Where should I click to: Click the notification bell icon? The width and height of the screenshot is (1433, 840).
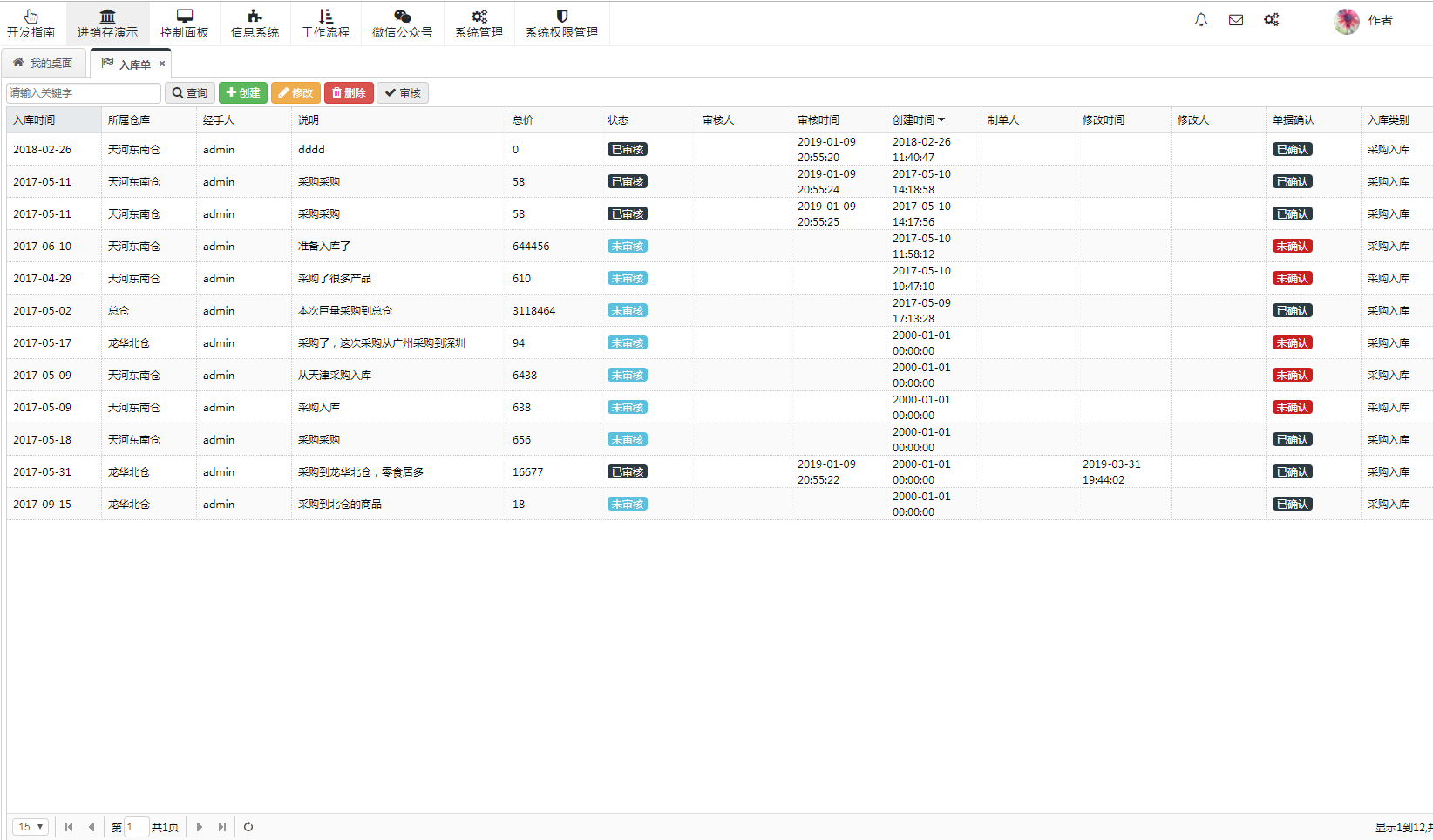coord(1201,20)
